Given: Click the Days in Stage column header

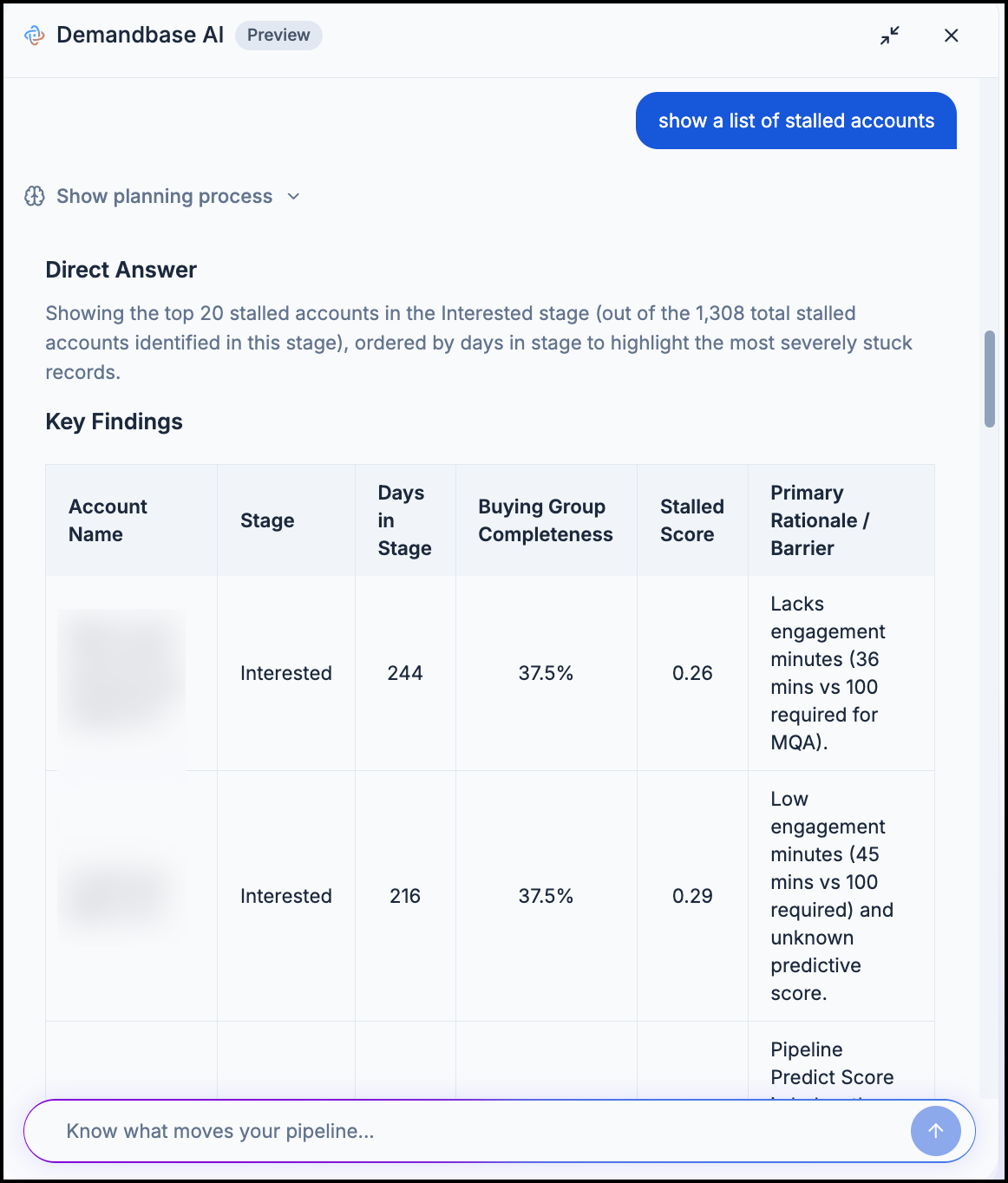Looking at the screenshot, I should [405, 520].
